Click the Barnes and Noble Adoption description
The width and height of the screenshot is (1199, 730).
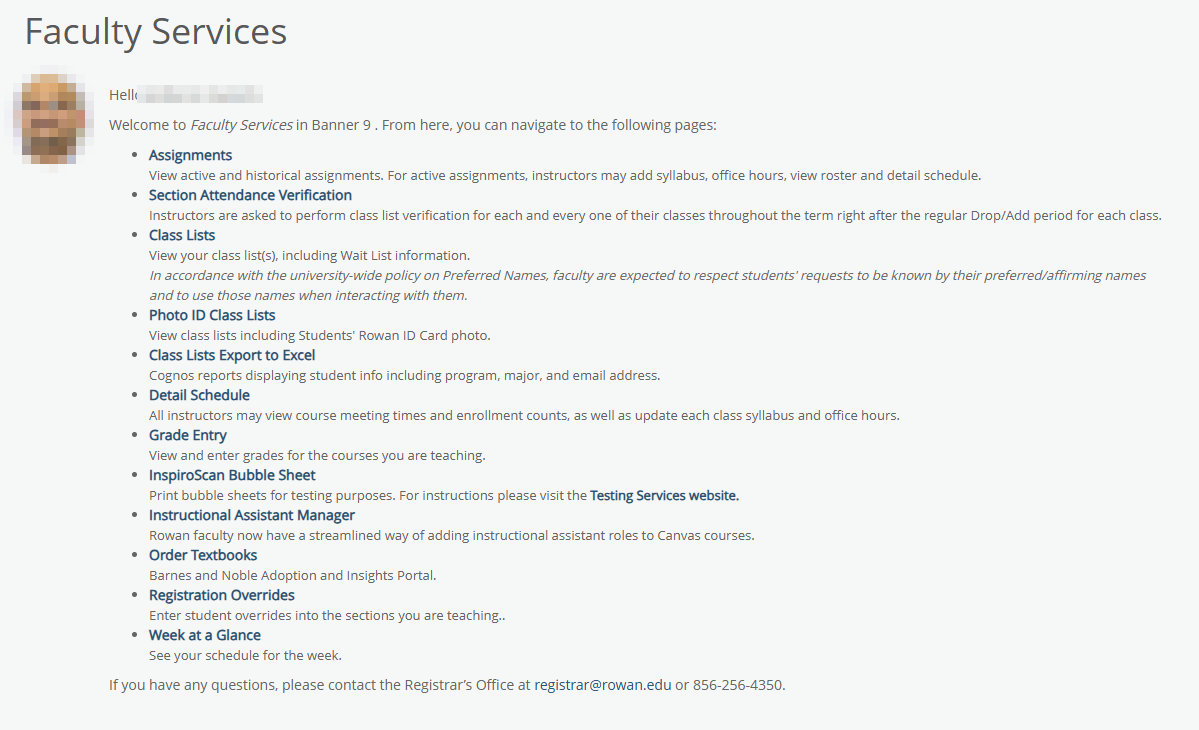[292, 575]
